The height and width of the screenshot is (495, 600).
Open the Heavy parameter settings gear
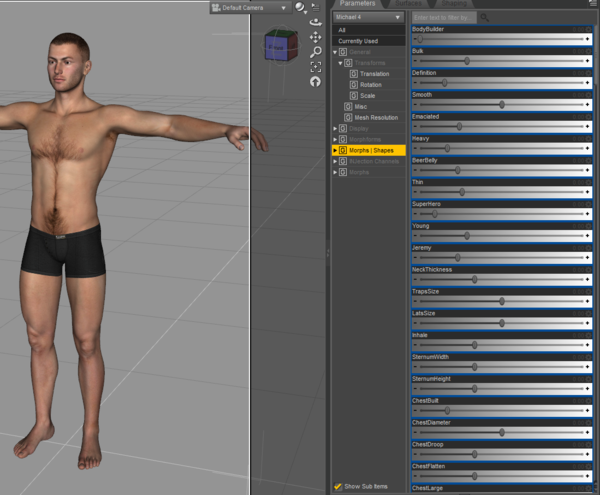pos(589,139)
